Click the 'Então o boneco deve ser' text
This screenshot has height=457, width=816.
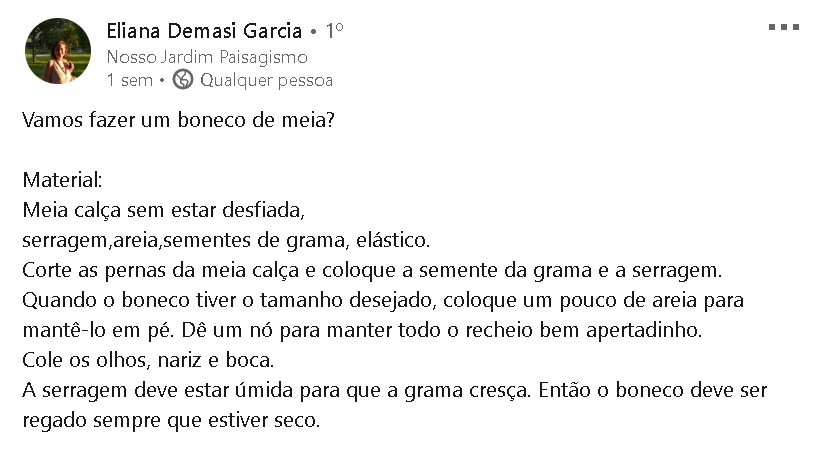coord(653,390)
